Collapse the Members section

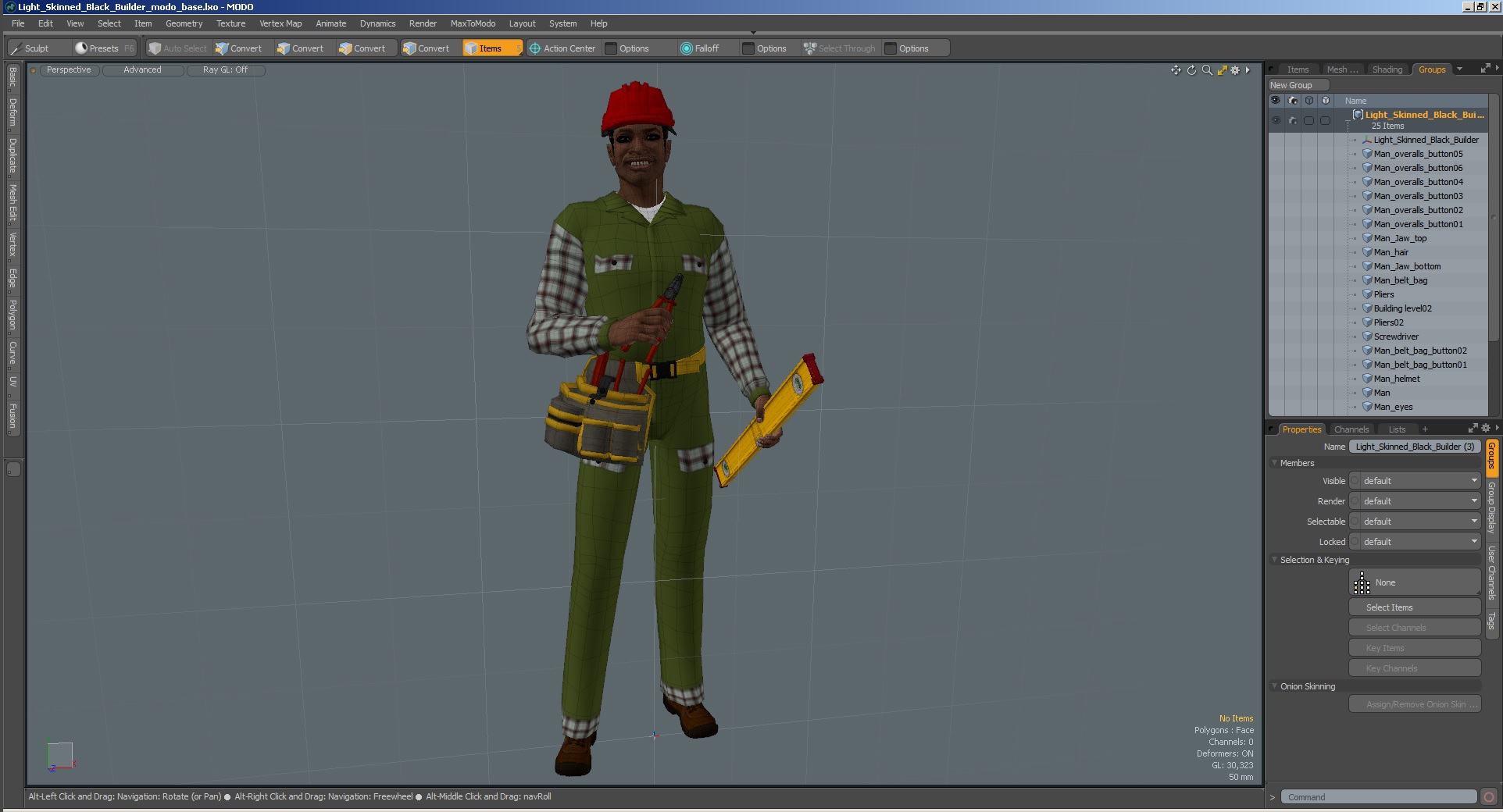point(1274,463)
